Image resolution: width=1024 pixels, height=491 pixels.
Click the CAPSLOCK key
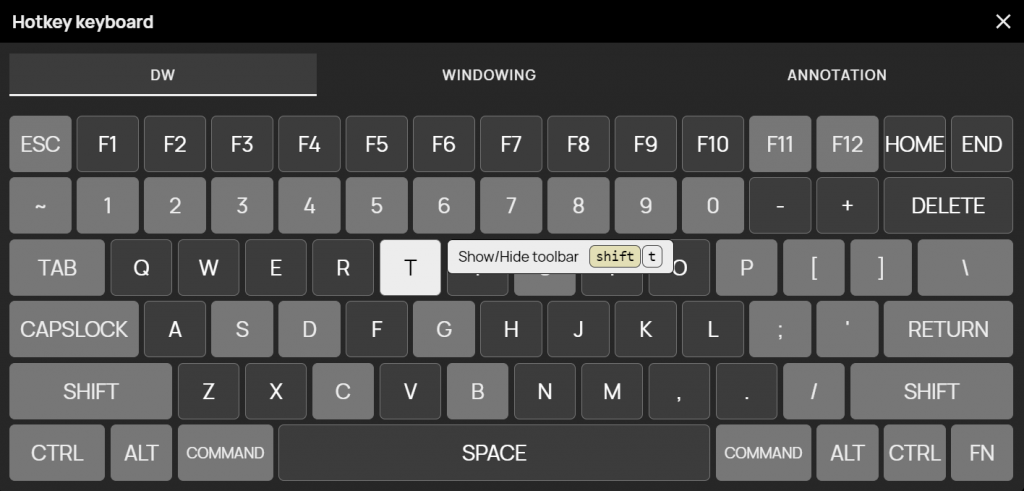coord(74,329)
